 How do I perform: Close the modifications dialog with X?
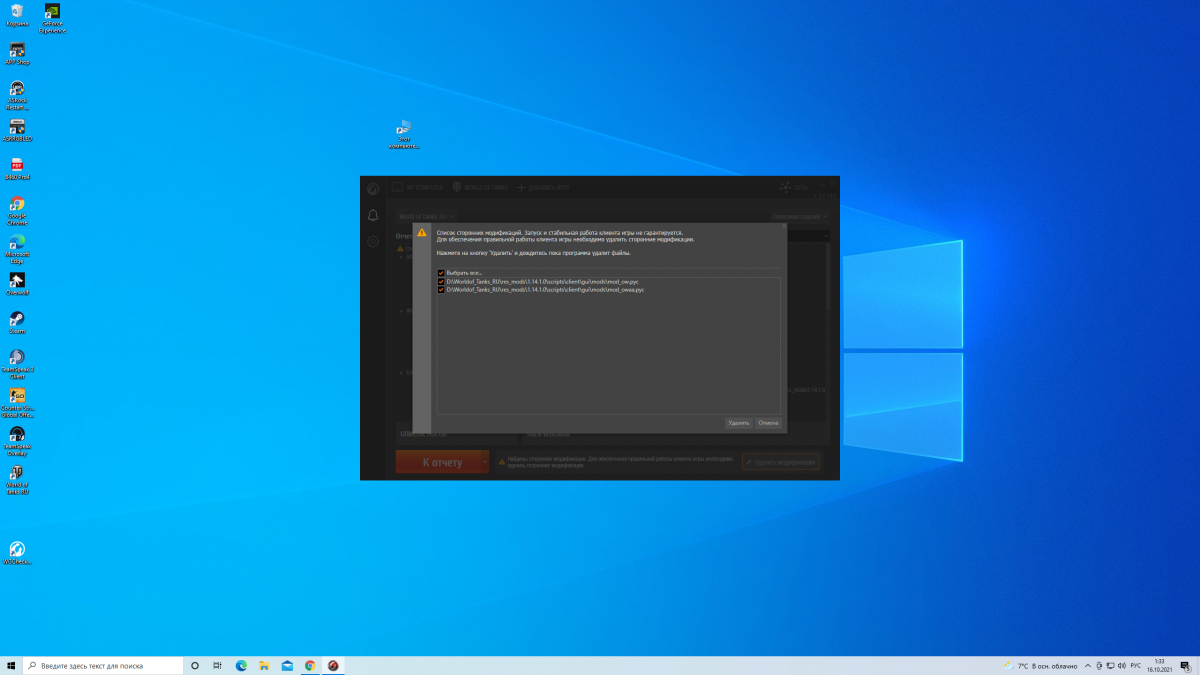coord(784,227)
